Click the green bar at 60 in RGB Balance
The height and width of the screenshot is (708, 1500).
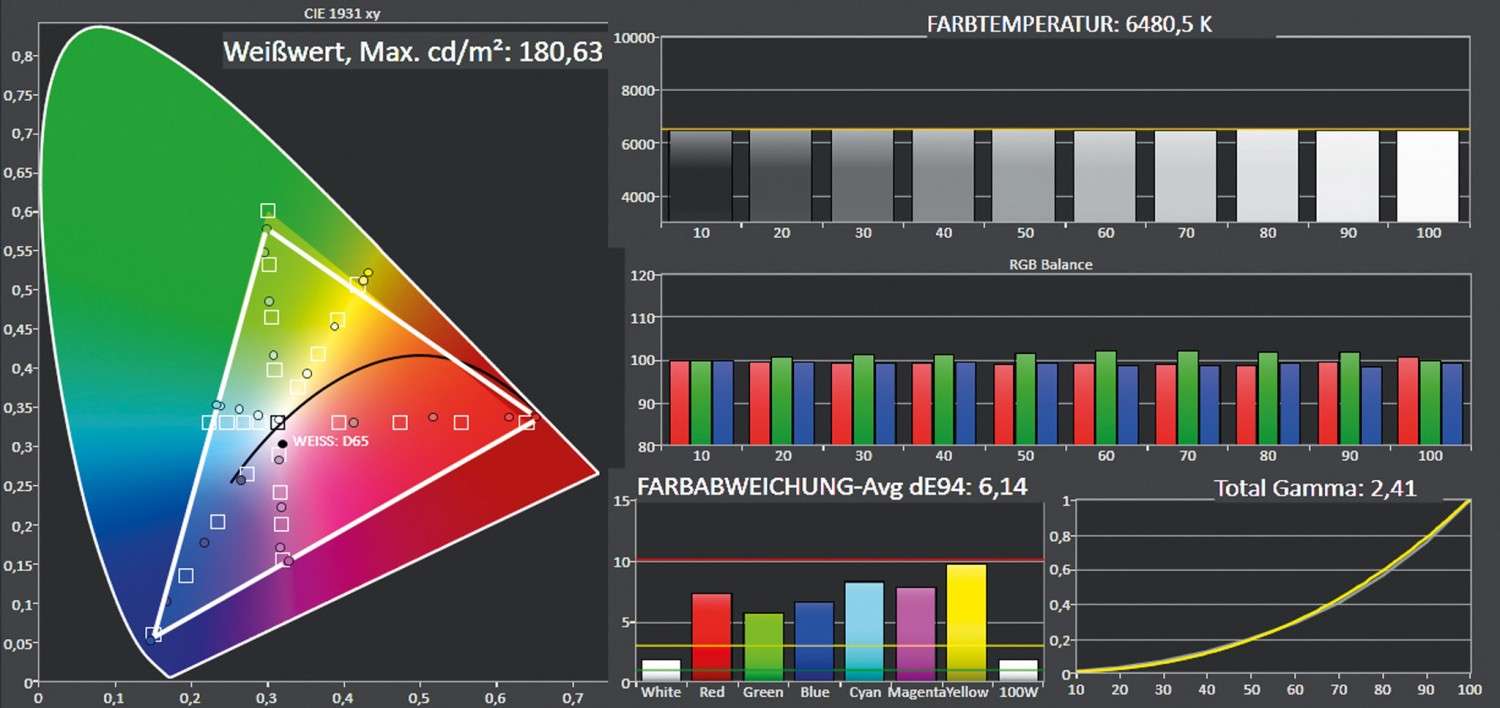point(1106,398)
